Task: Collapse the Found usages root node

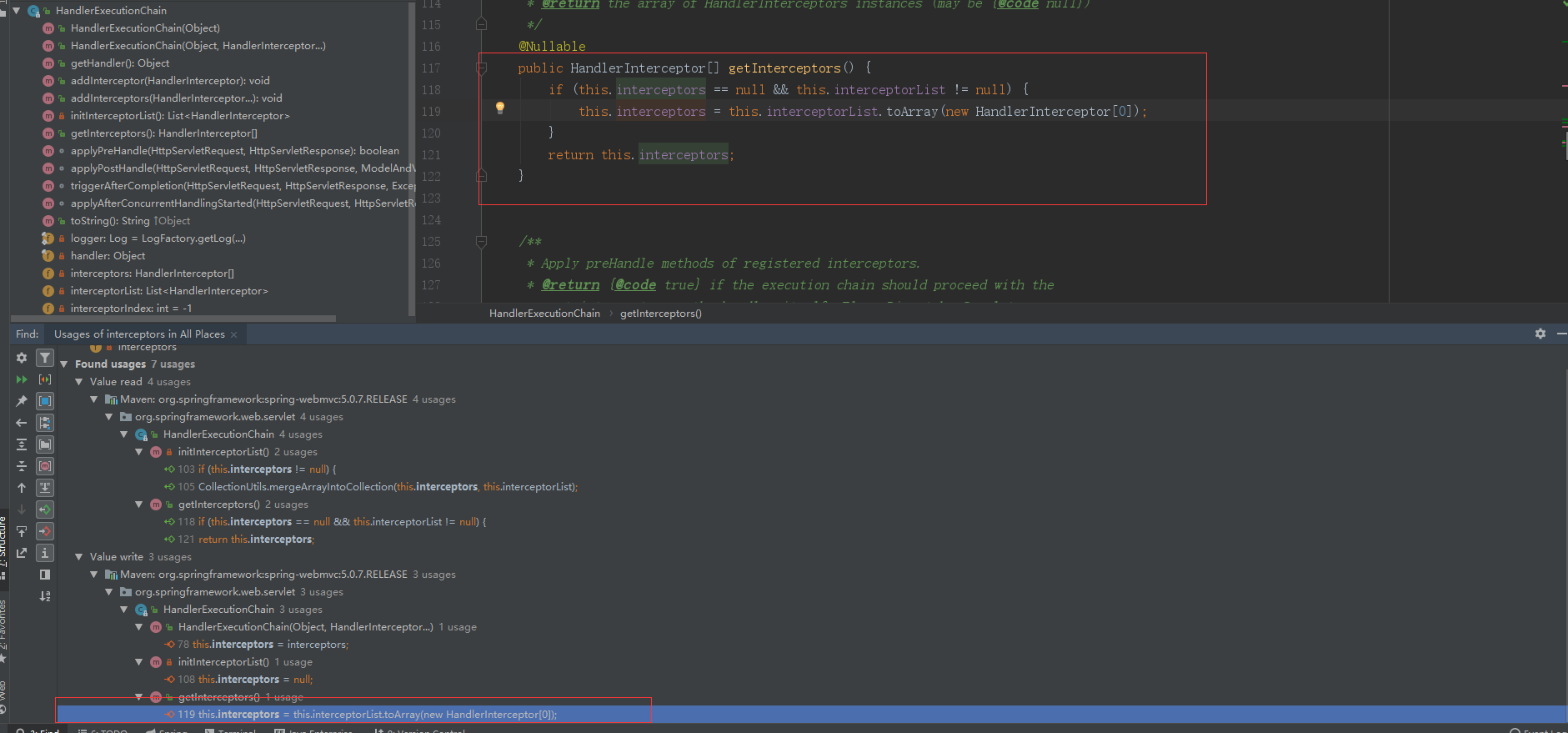Action: click(x=64, y=364)
